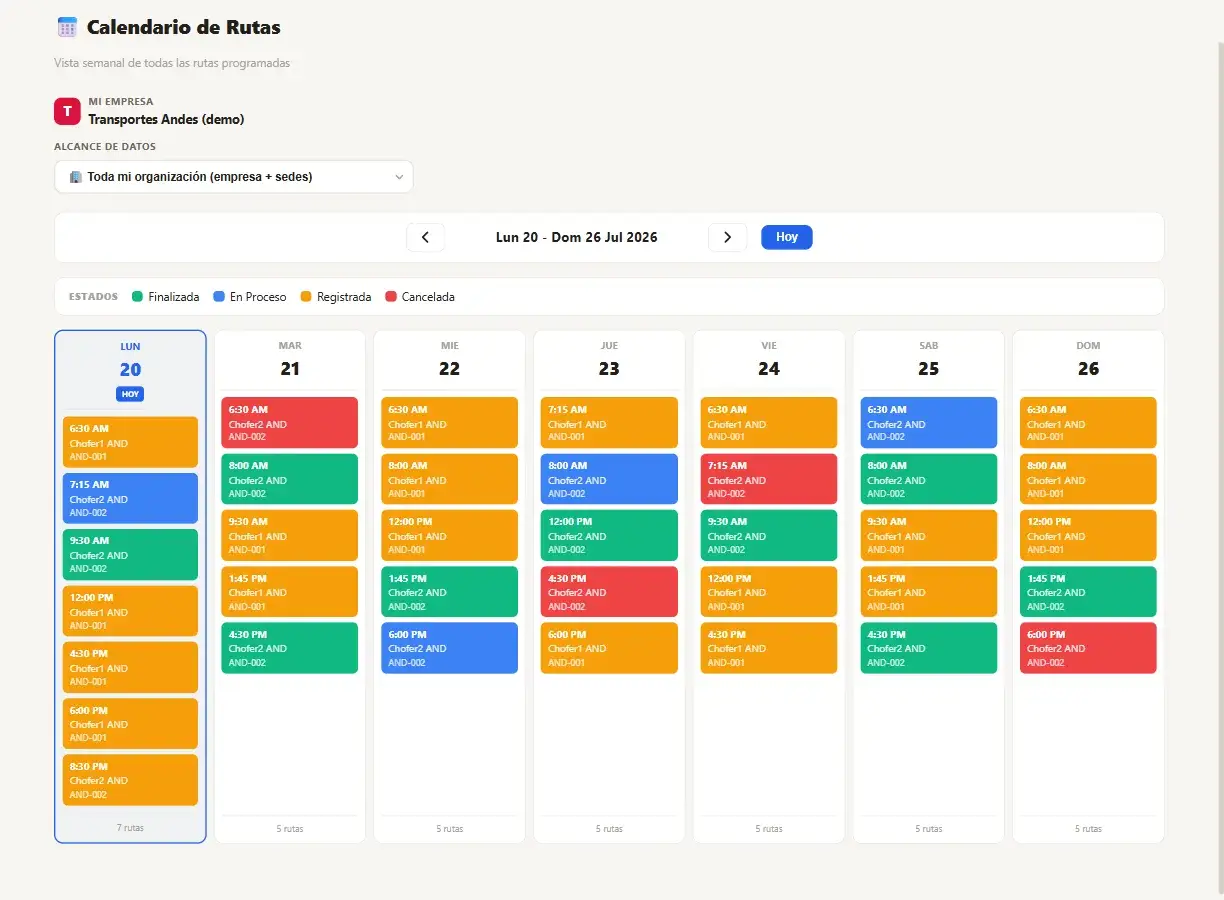Open Sunday's cancelled 6:00 PM route

pos(1088,648)
